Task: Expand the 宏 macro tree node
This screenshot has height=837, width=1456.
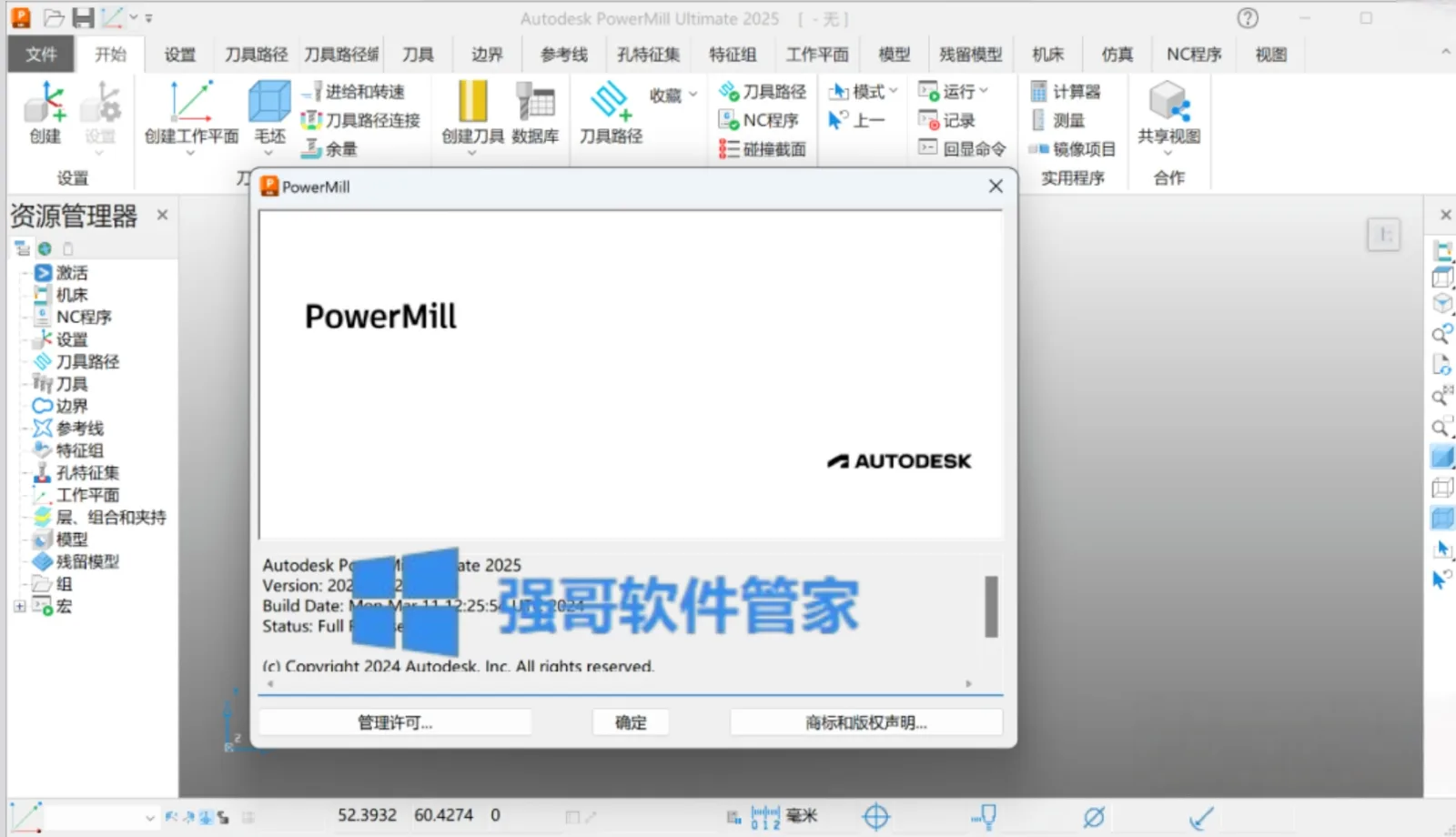Action: 19,606
